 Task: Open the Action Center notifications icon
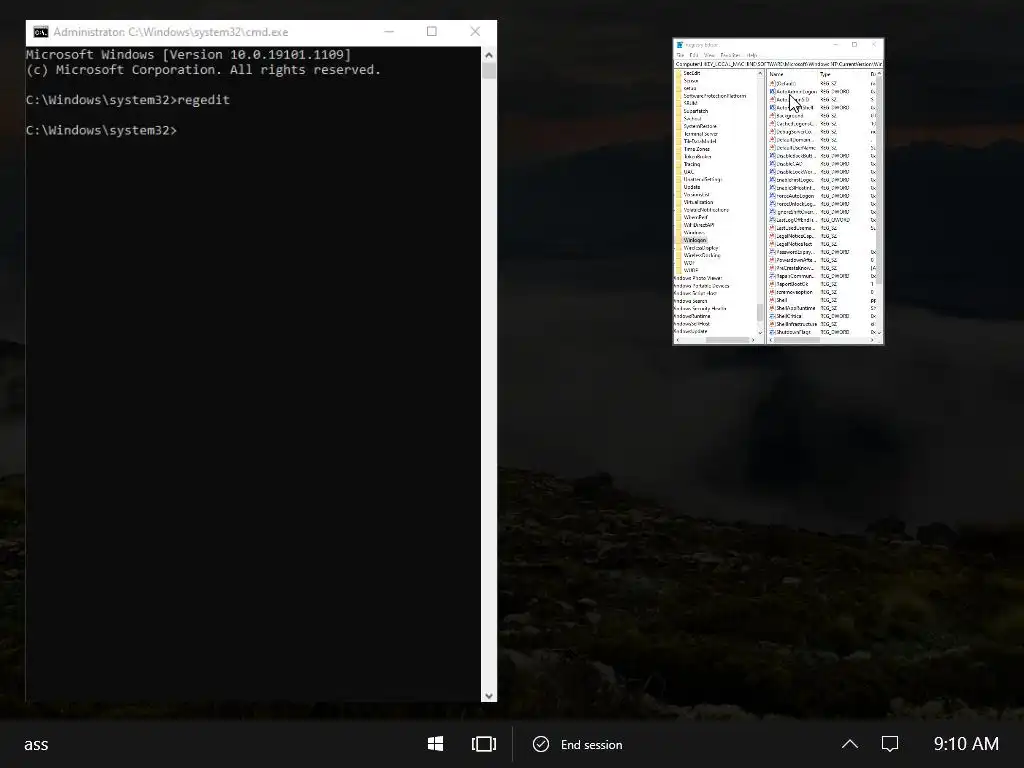click(x=889, y=744)
